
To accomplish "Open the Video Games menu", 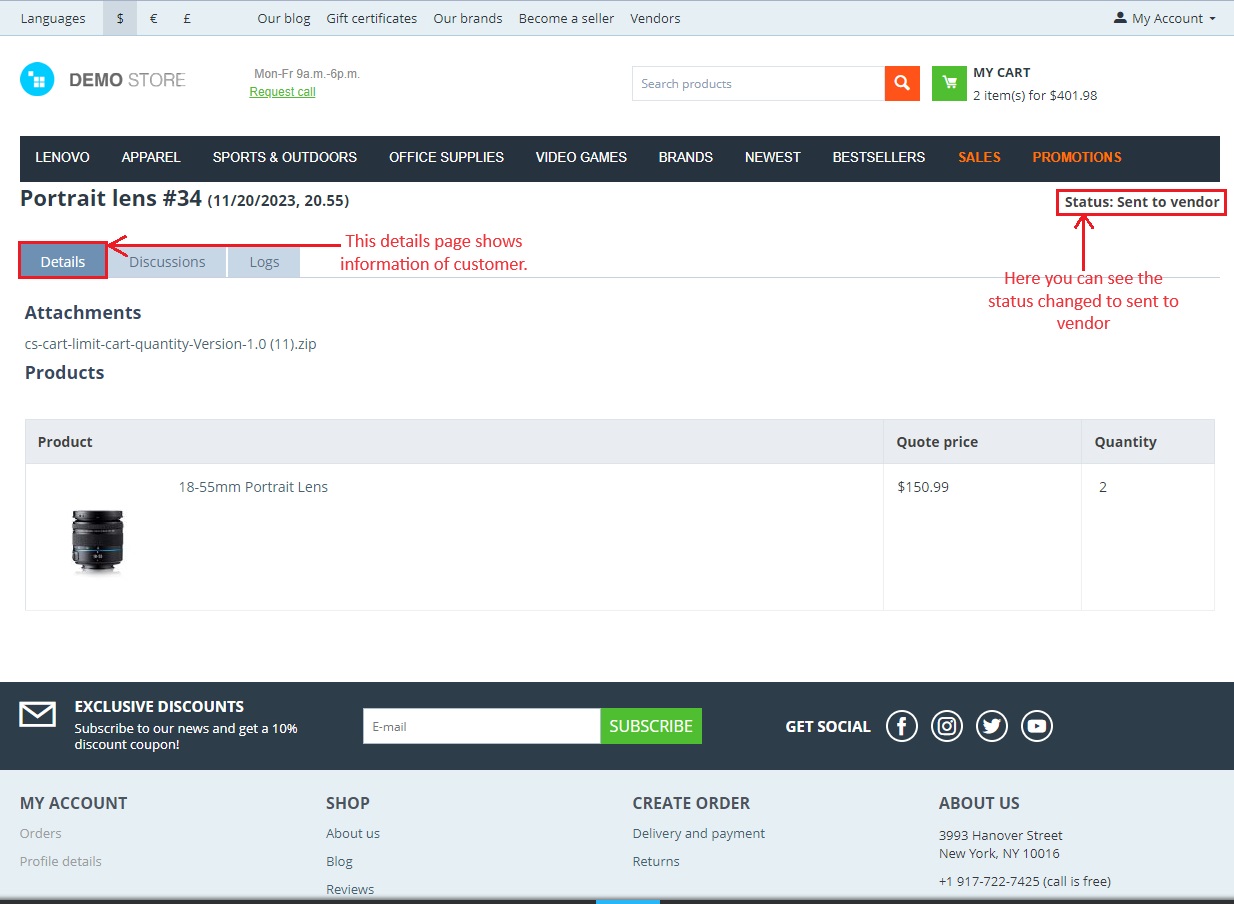I will (581, 157).
